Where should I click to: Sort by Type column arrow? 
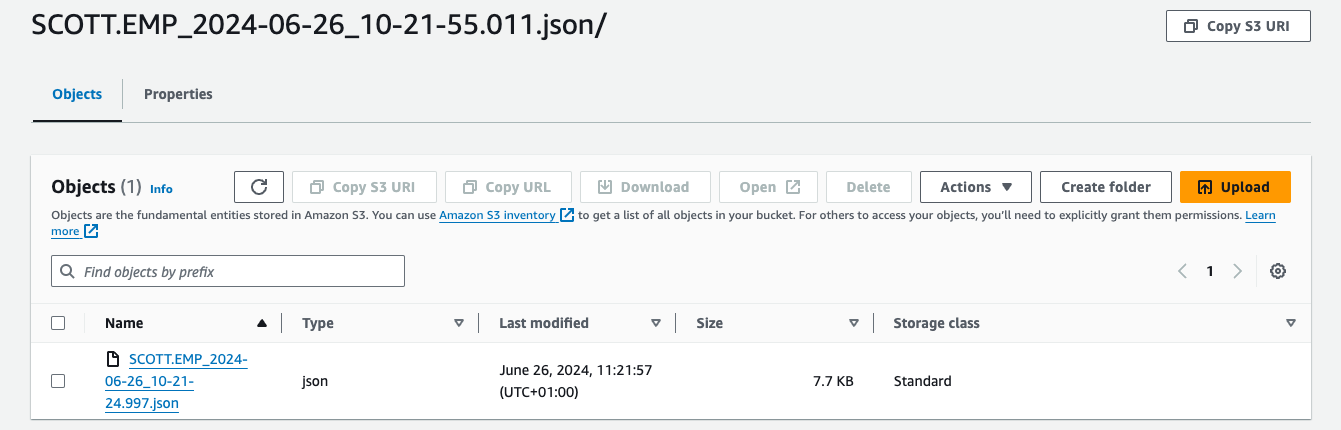click(x=459, y=323)
